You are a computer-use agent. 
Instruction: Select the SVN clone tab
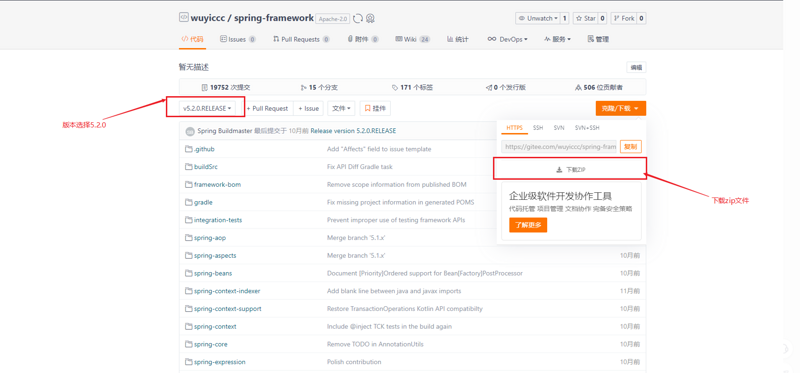click(559, 128)
